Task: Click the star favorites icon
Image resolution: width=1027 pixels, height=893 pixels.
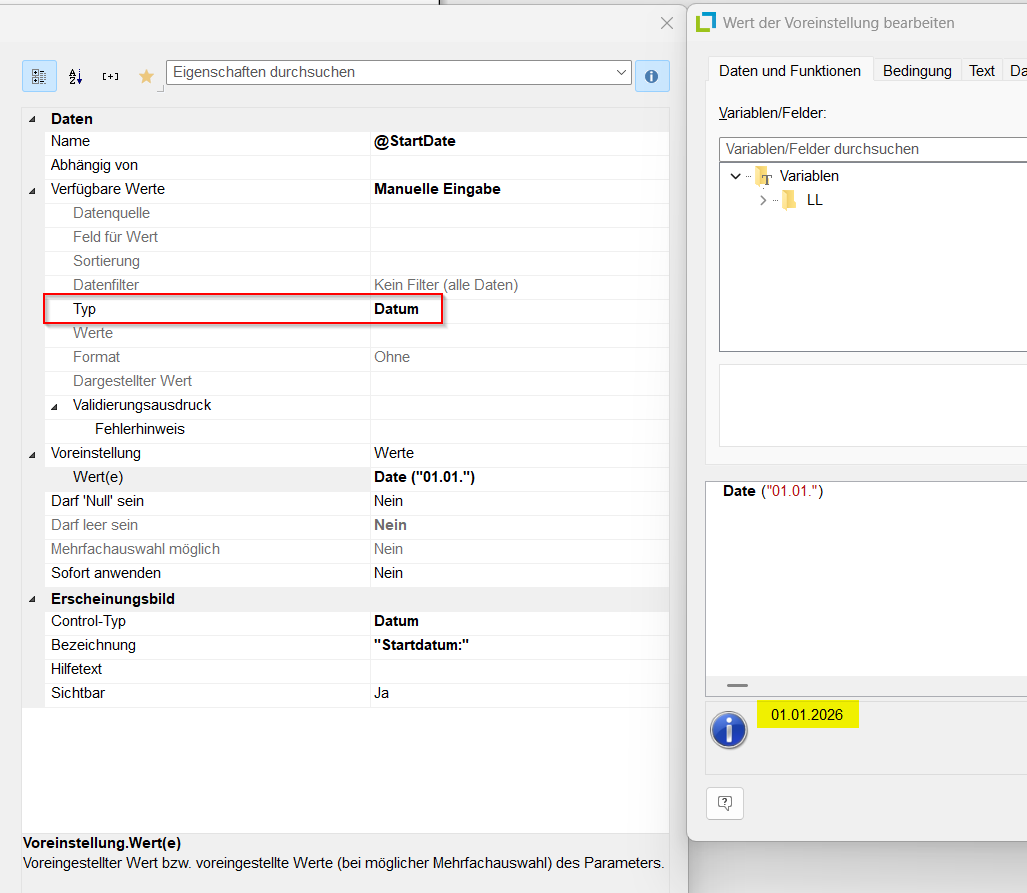Action: point(146,76)
